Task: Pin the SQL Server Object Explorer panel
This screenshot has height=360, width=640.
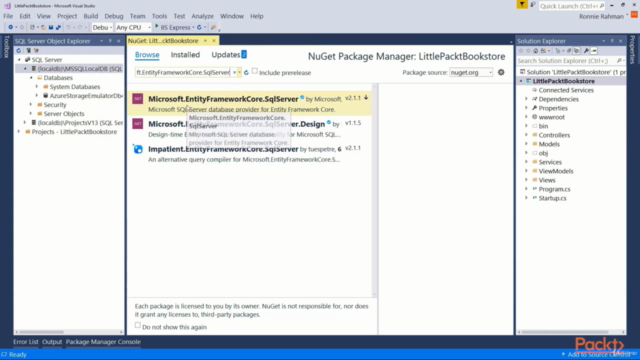Action: pos(110,41)
